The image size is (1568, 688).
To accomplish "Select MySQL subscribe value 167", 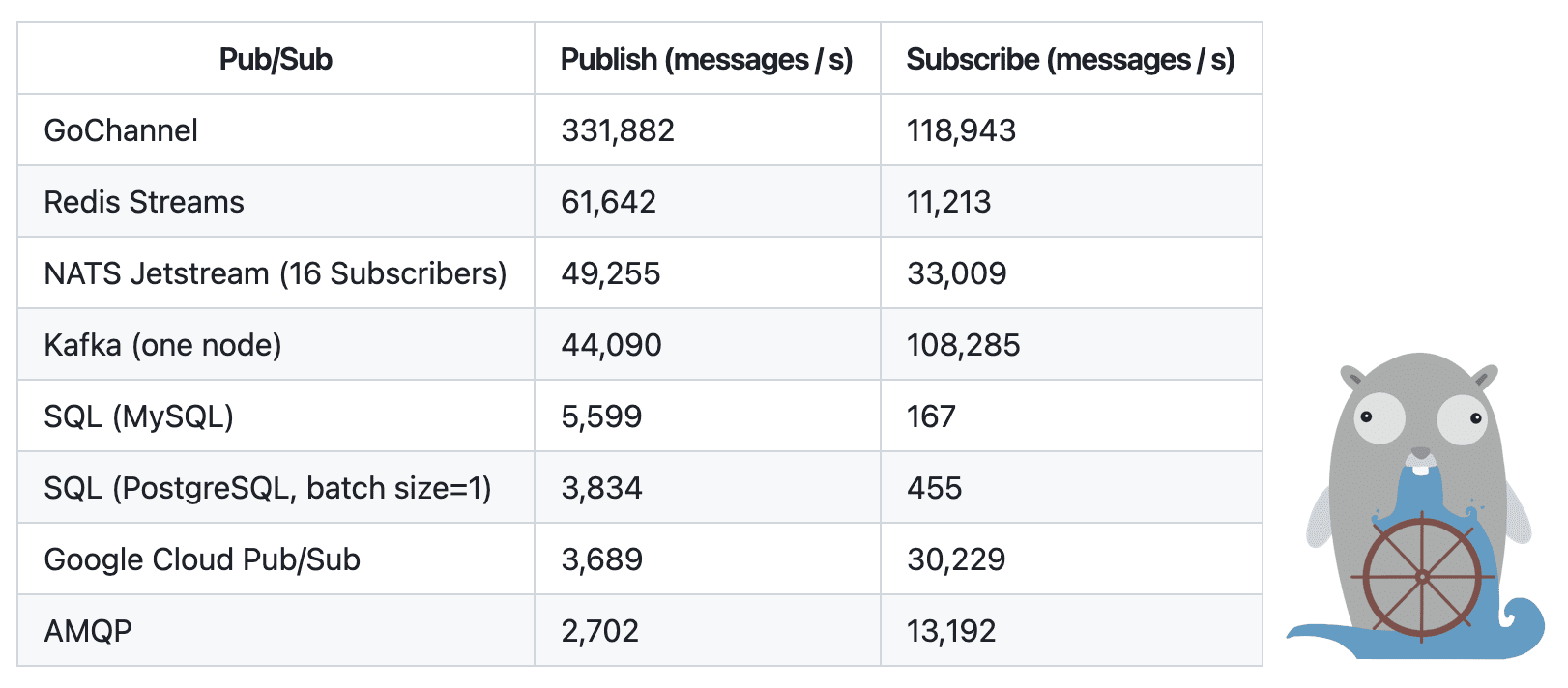I will [931, 416].
